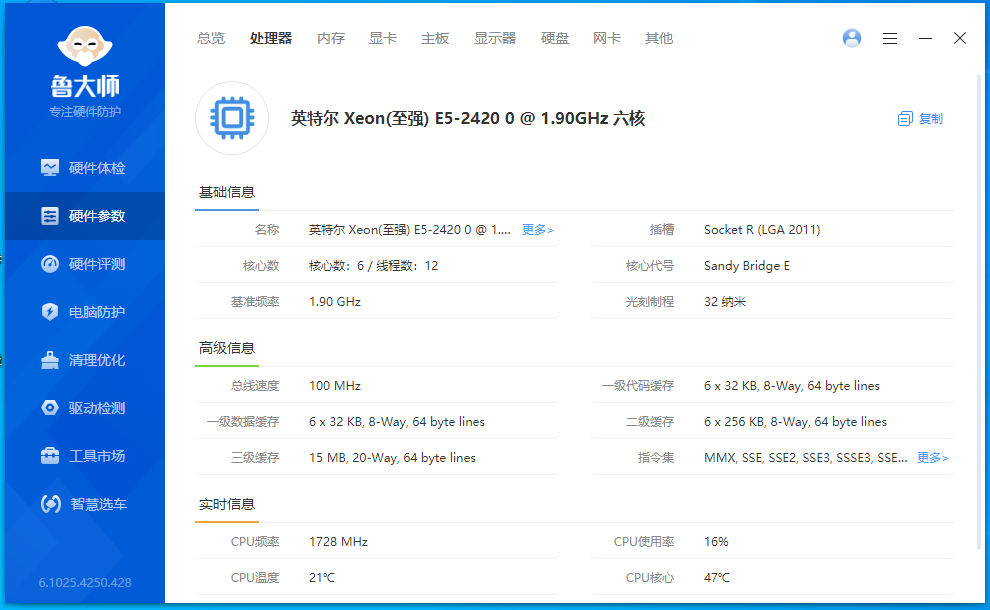
Task: Open 清理优化 cleanup section
Action: [85, 360]
